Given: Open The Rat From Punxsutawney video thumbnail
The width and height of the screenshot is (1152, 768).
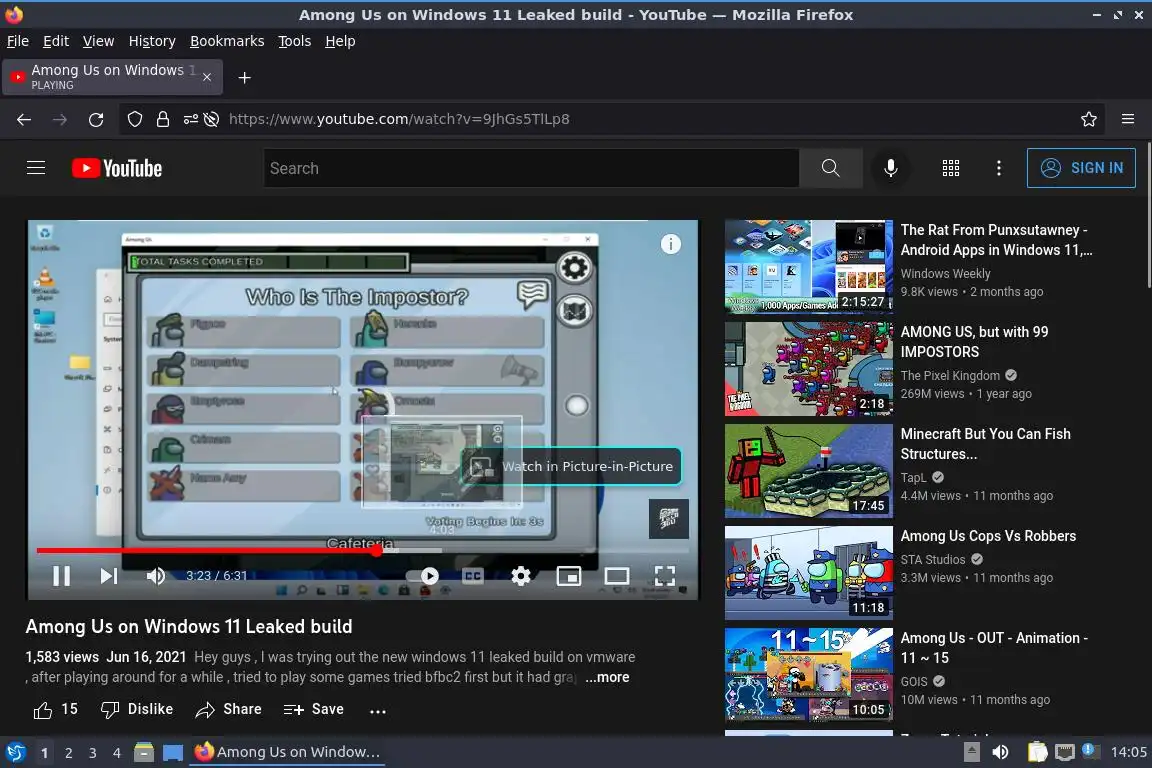Looking at the screenshot, I should coord(809,267).
